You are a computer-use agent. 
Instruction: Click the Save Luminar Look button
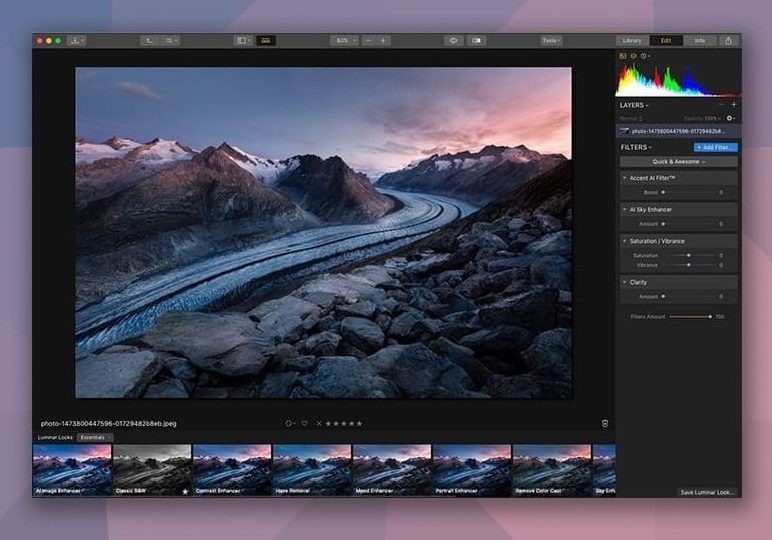708,492
